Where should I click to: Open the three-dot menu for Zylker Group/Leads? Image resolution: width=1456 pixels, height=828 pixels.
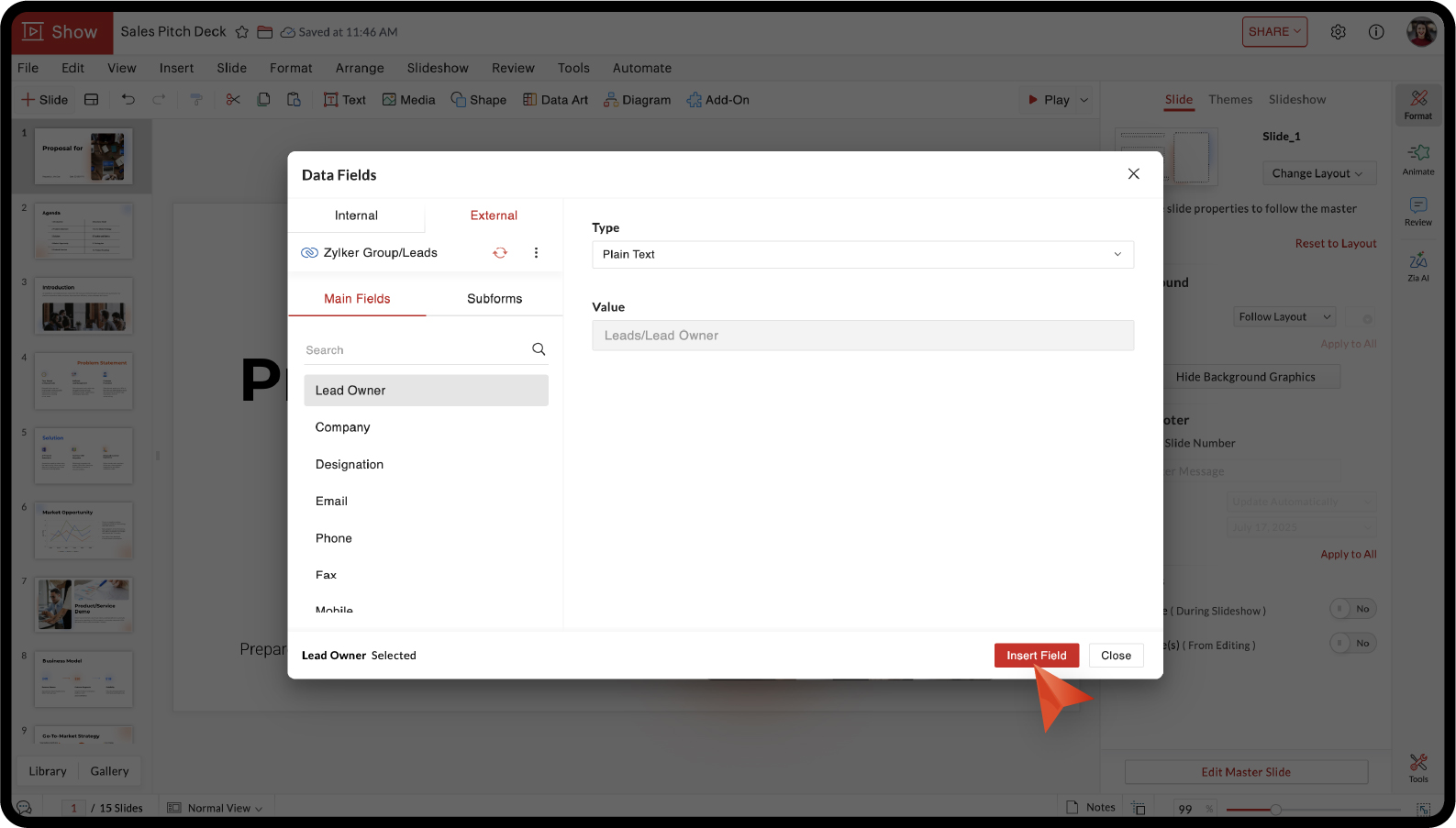537,253
